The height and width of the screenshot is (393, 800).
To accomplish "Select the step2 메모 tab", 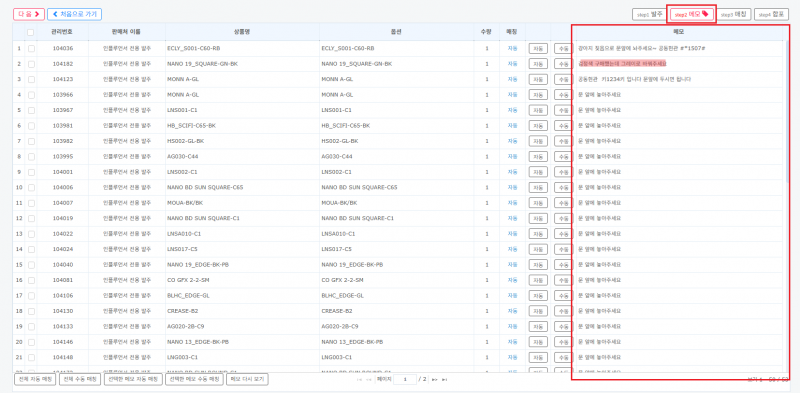I will coord(692,14).
